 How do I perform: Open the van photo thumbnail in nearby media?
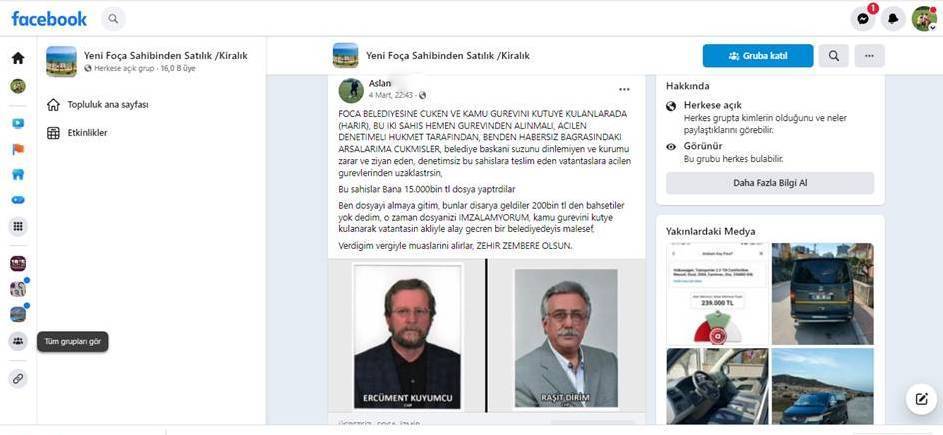(x=822, y=294)
